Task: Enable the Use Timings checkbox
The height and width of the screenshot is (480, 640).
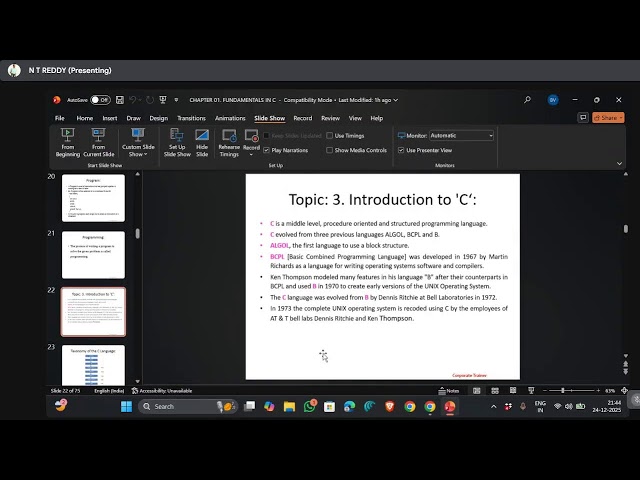Action: click(x=329, y=135)
